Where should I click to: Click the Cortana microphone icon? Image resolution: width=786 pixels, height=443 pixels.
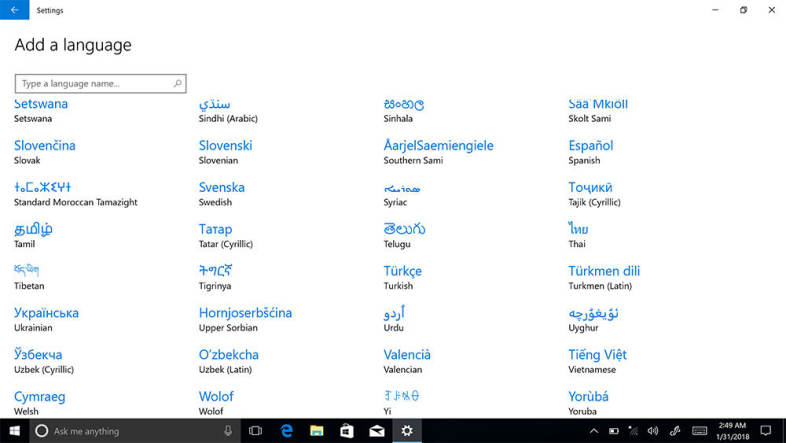[228, 431]
